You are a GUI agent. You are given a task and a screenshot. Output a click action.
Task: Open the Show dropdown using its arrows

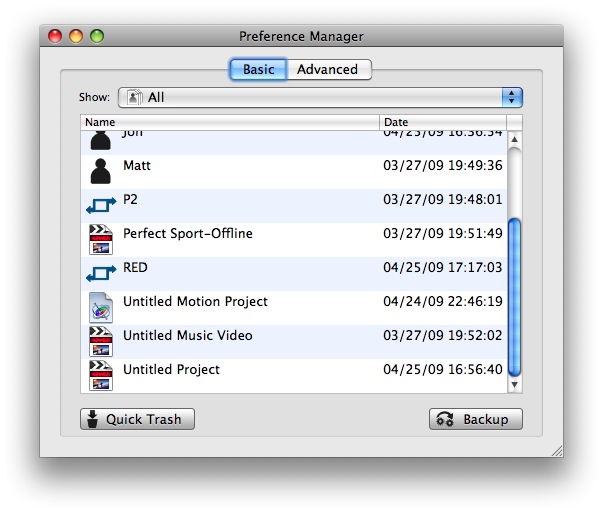click(512, 97)
